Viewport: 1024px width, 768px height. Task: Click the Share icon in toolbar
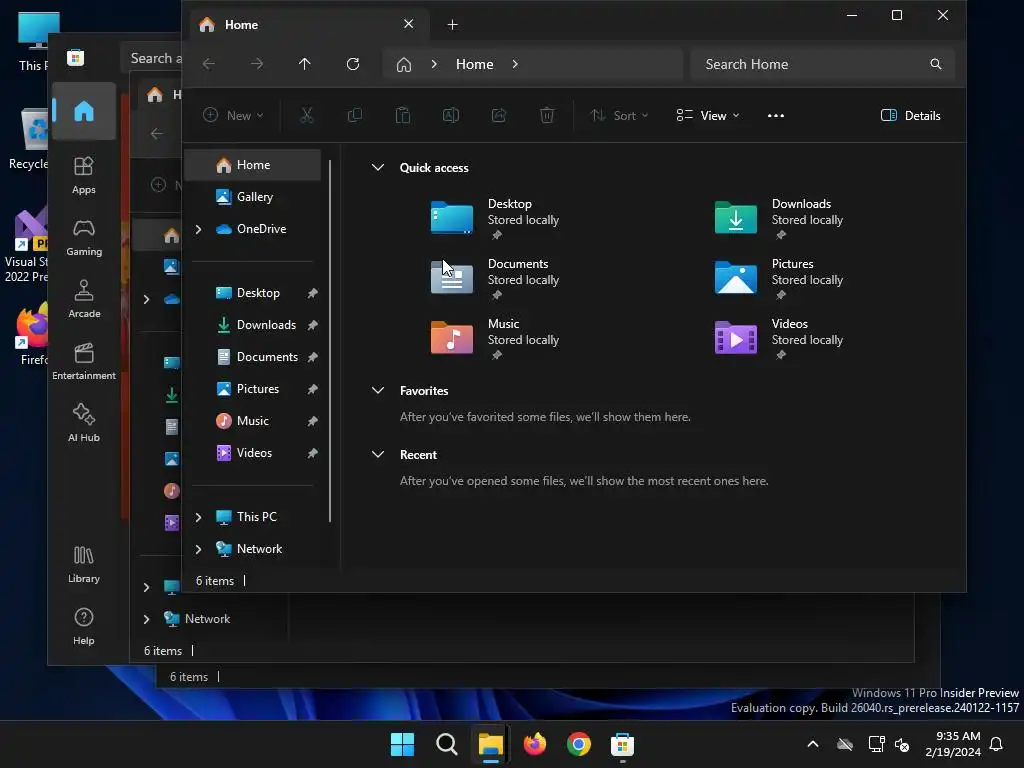click(499, 116)
